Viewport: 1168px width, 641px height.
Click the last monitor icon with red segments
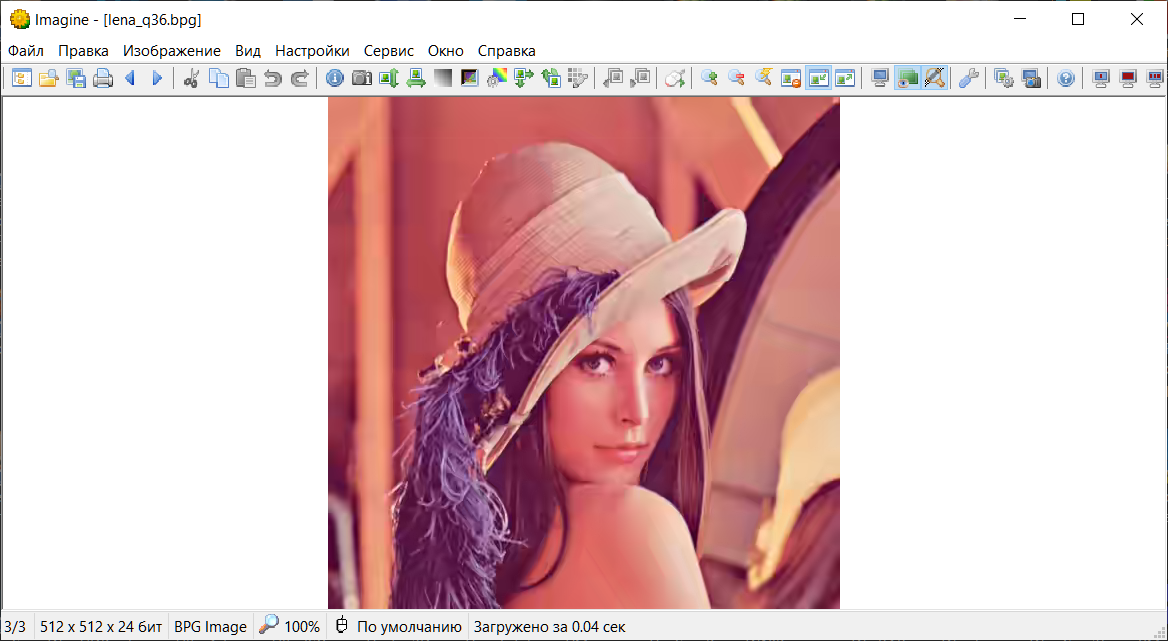[x=1155, y=77]
